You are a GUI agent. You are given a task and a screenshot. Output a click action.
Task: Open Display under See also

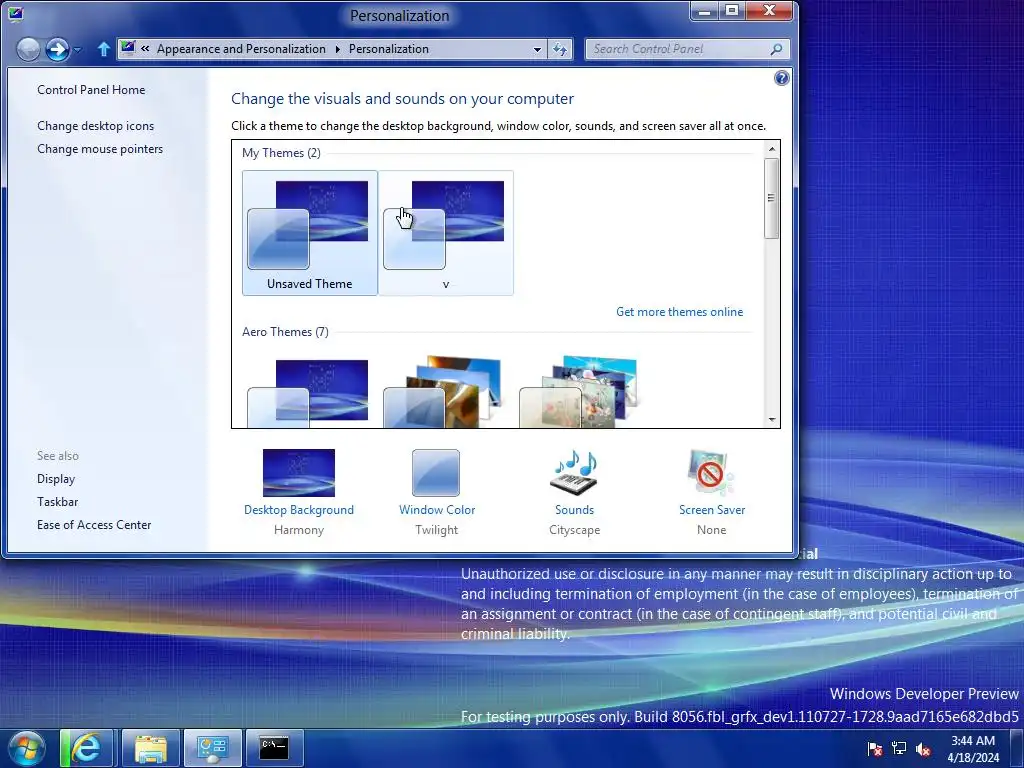(x=56, y=479)
